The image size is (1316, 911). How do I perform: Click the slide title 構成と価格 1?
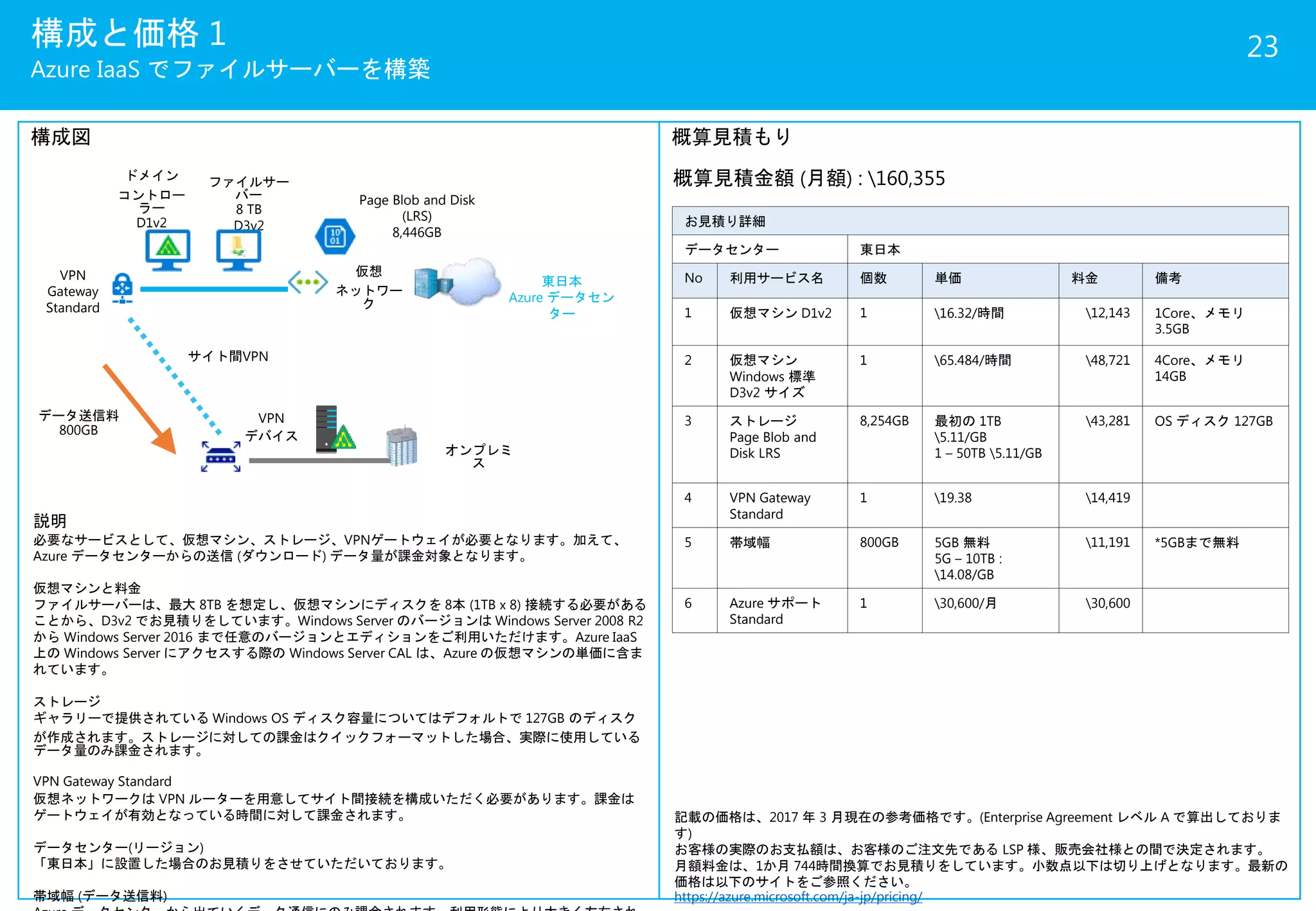[129, 33]
